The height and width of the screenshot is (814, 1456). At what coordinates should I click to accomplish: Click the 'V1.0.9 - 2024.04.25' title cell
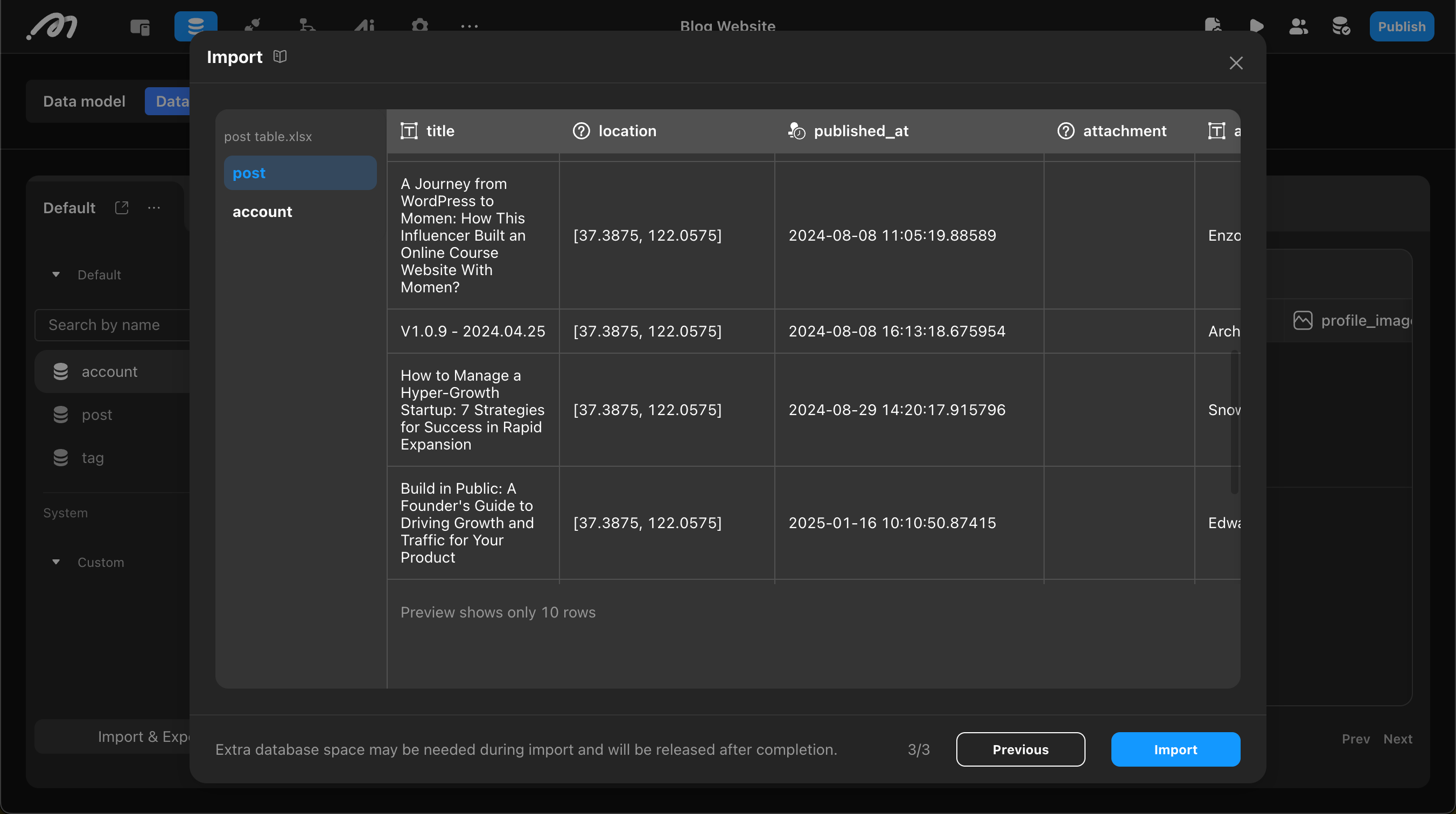click(473, 331)
